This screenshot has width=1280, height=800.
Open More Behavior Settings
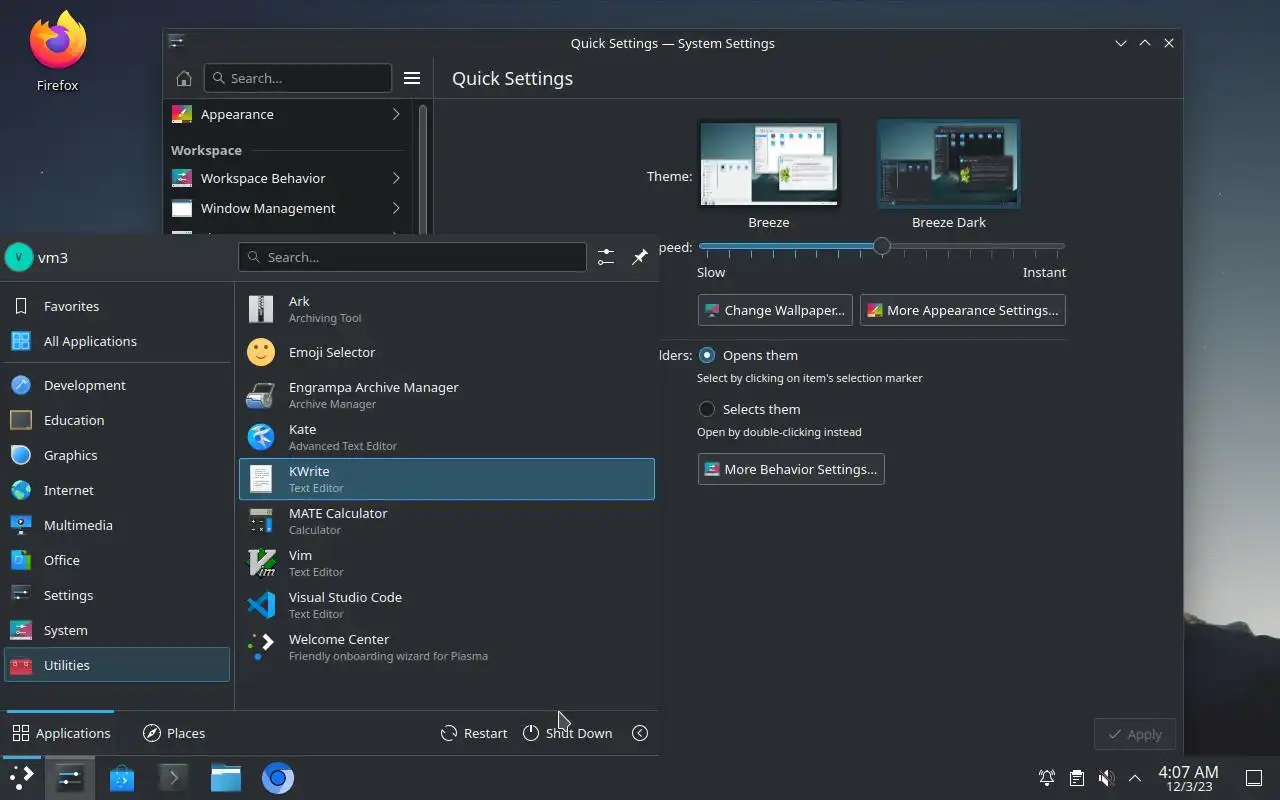791,469
